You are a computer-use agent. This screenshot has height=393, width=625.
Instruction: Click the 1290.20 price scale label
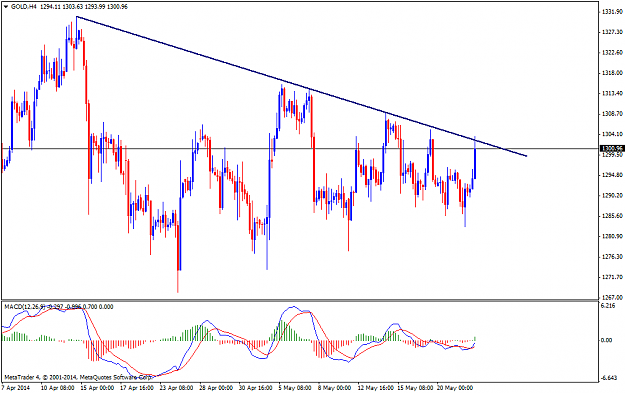(x=613, y=195)
